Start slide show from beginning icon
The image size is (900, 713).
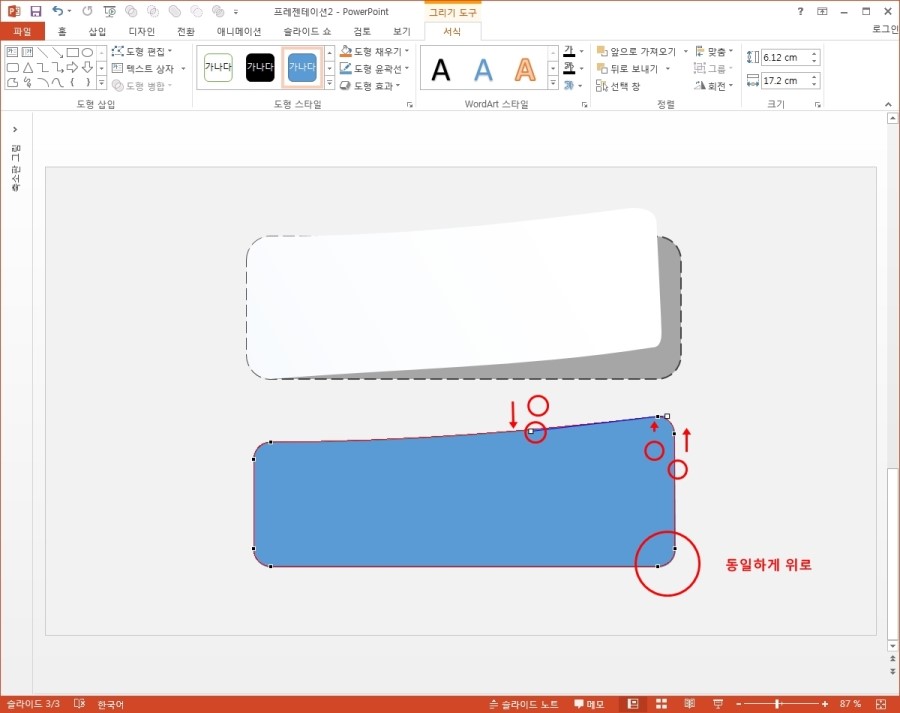pos(109,11)
